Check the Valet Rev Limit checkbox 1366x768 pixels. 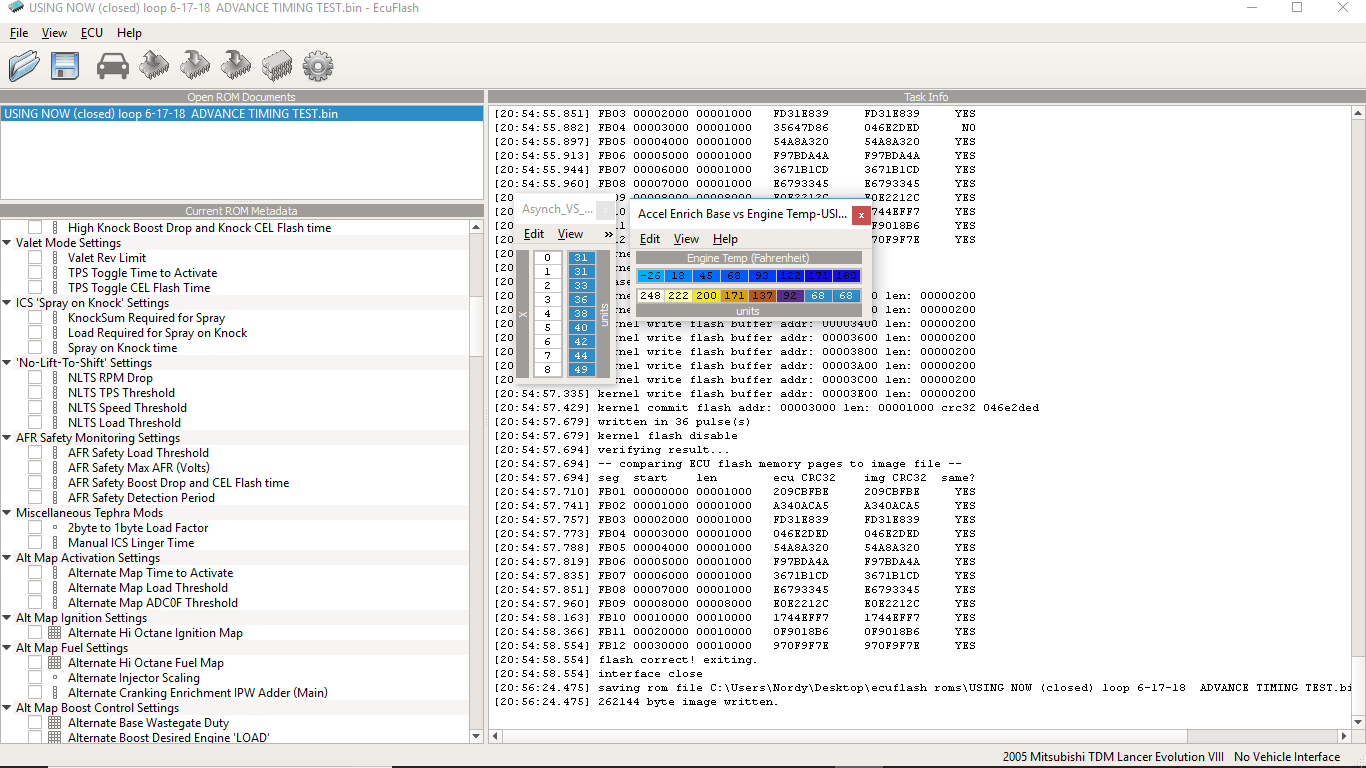tap(35, 258)
